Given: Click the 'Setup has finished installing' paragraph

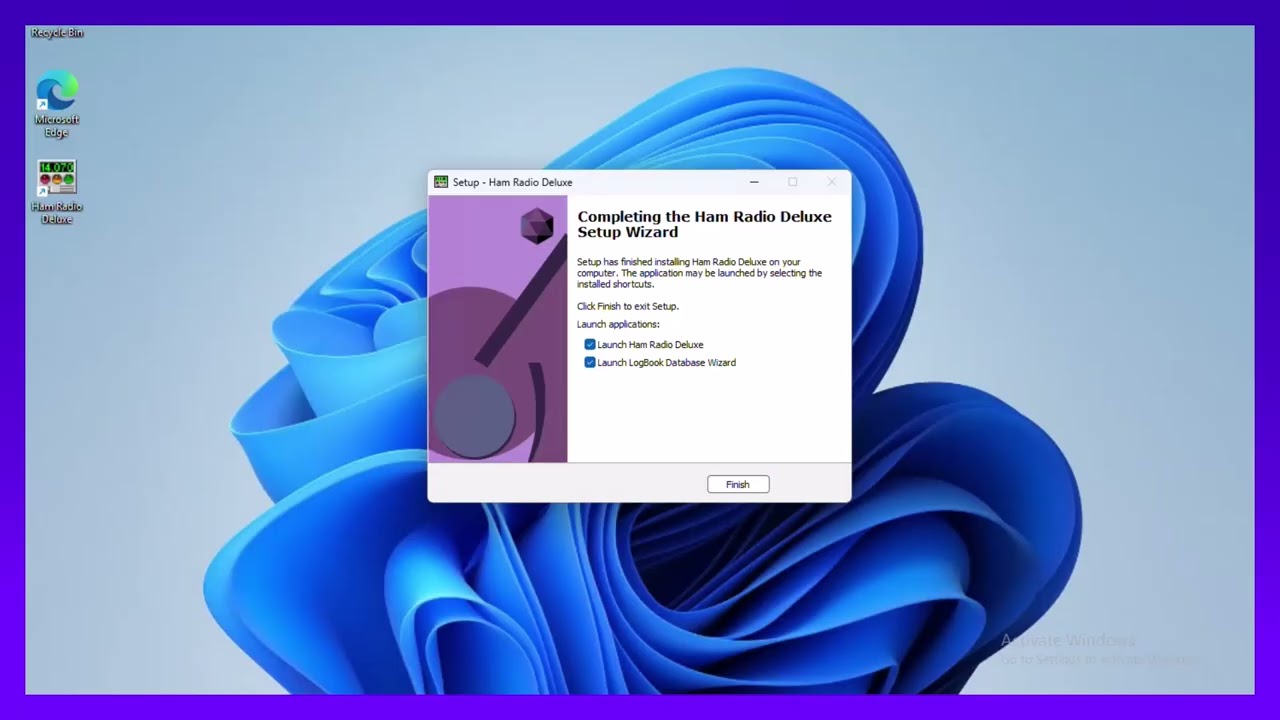Looking at the screenshot, I should pos(699,273).
